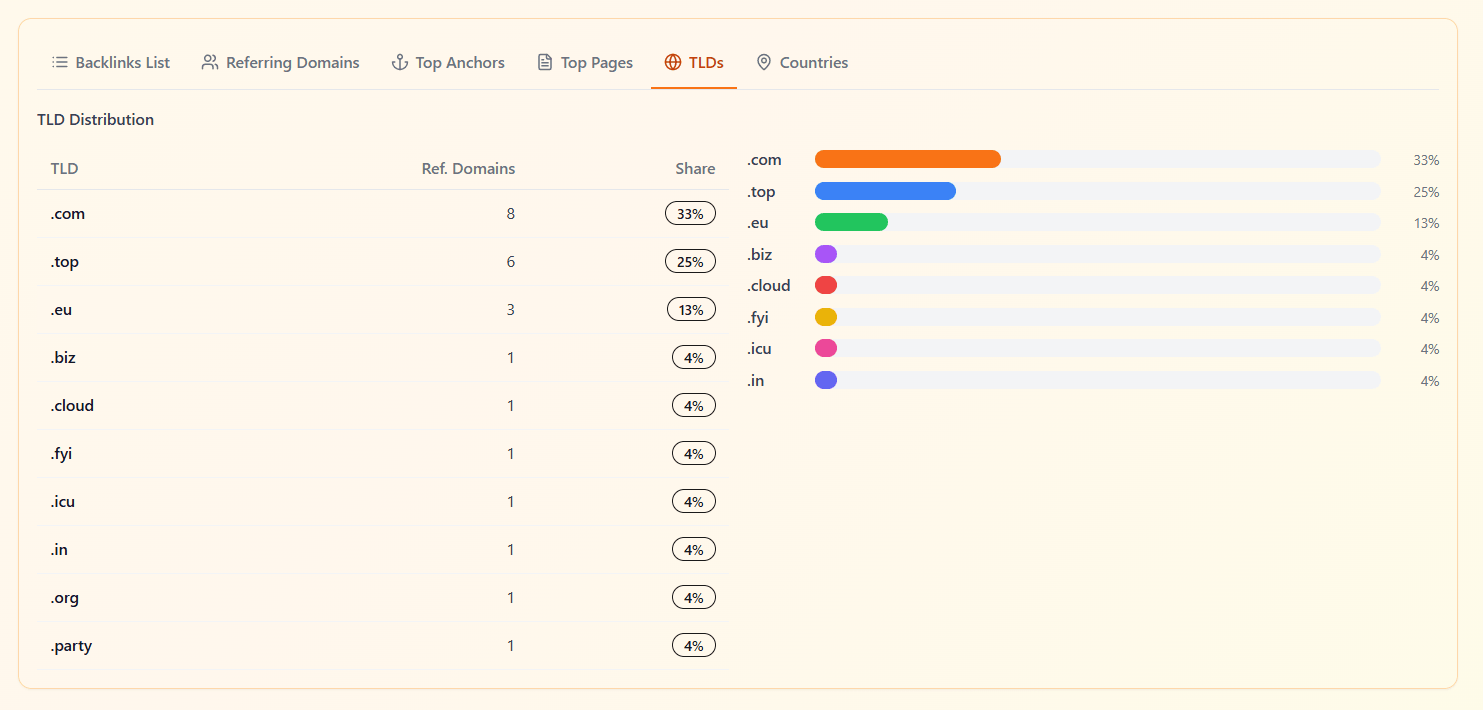This screenshot has height=710, width=1483.
Task: Click the location pin icon beside Countries
Action: click(x=764, y=62)
